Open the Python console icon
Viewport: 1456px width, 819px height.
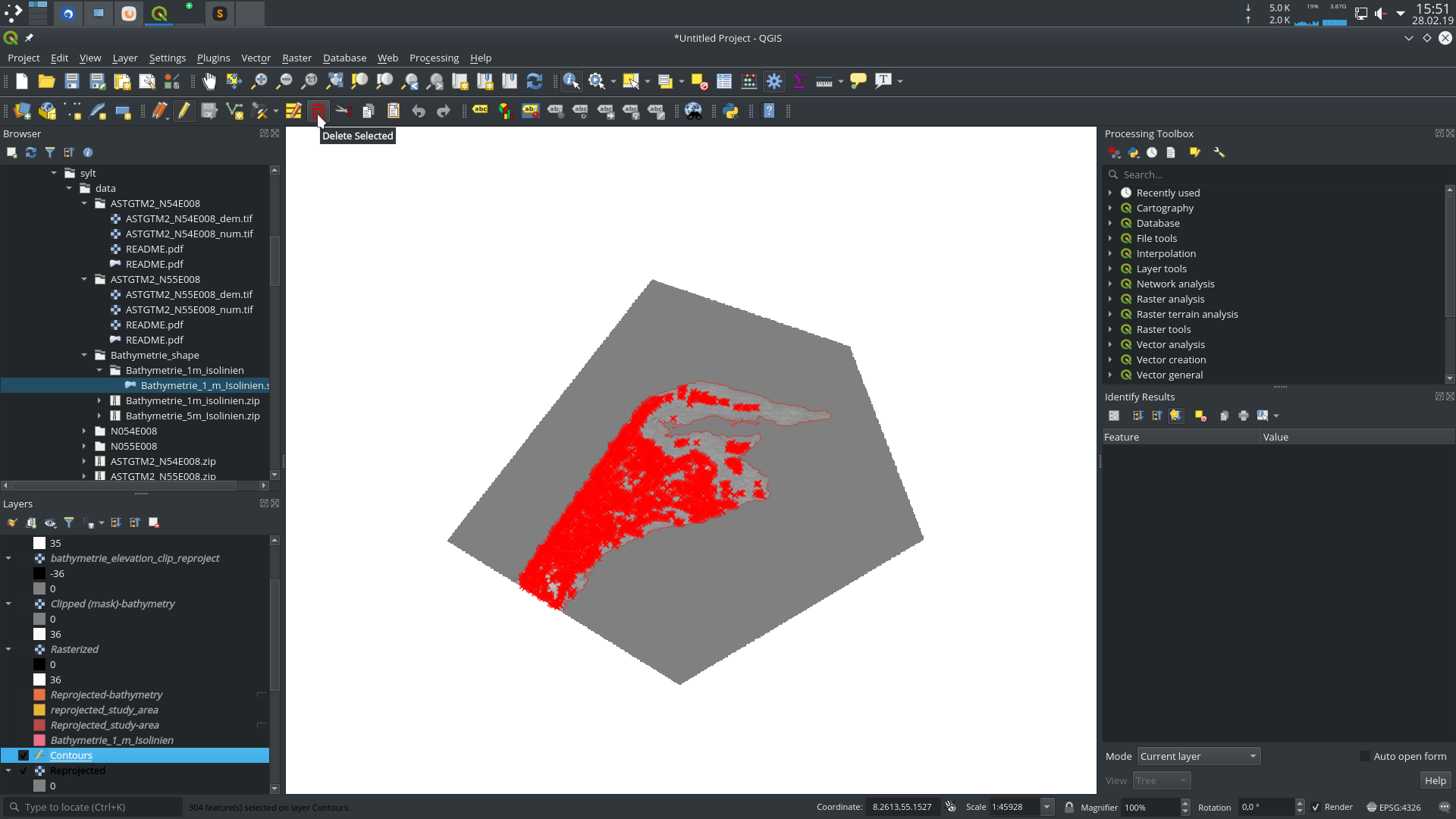pos(730,111)
